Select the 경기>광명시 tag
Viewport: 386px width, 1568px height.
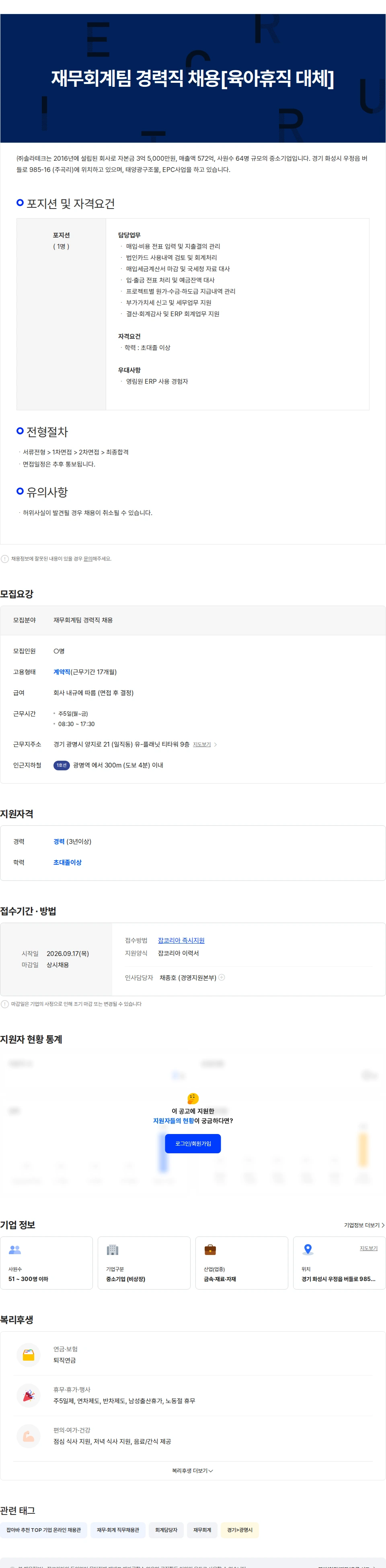pyautogui.click(x=240, y=1530)
